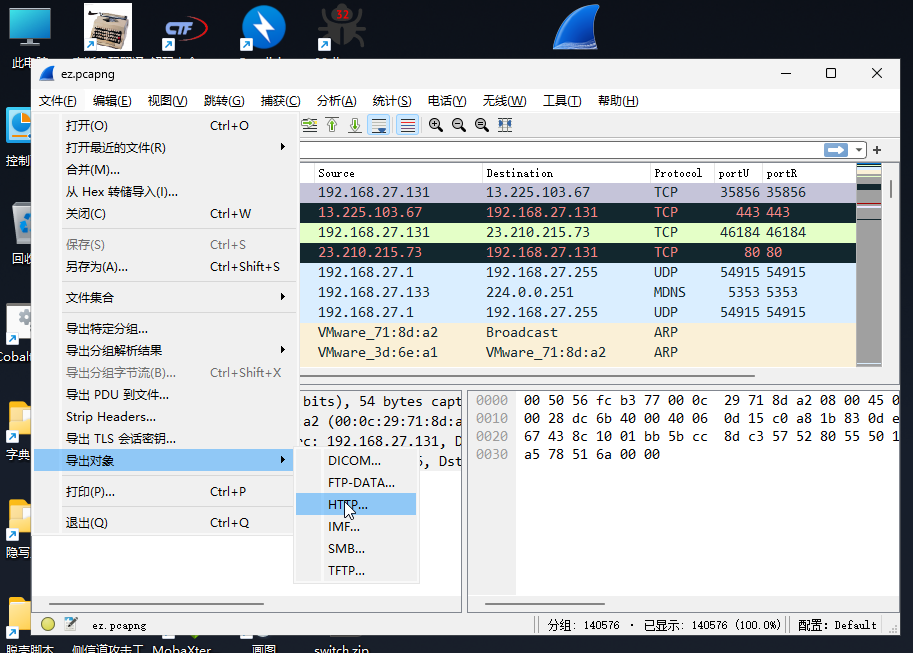Jump to the first packet (up arrow icon)
This screenshot has height=653, width=913.
(x=332, y=125)
